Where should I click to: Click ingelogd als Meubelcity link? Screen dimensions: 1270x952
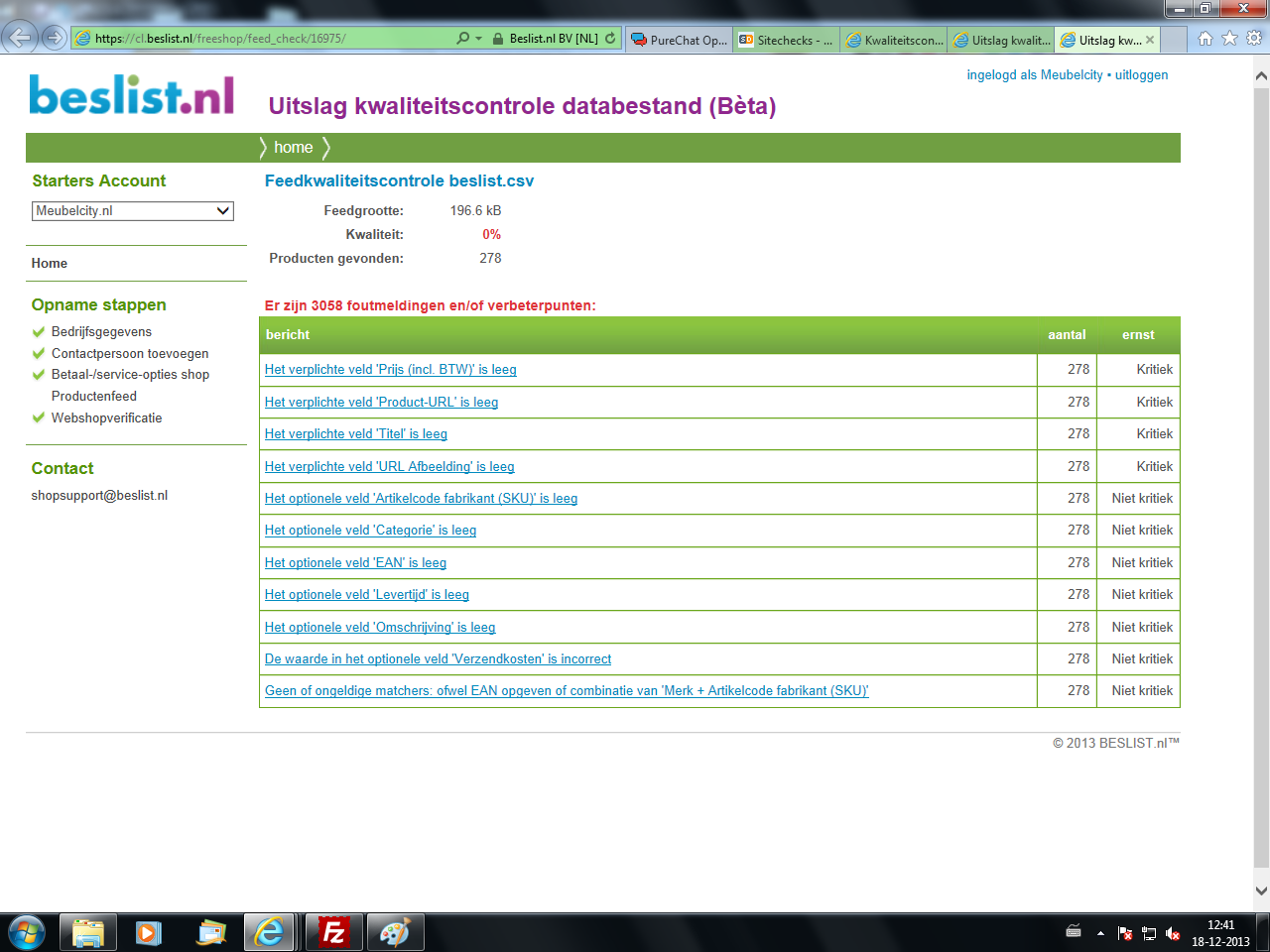tap(1035, 75)
